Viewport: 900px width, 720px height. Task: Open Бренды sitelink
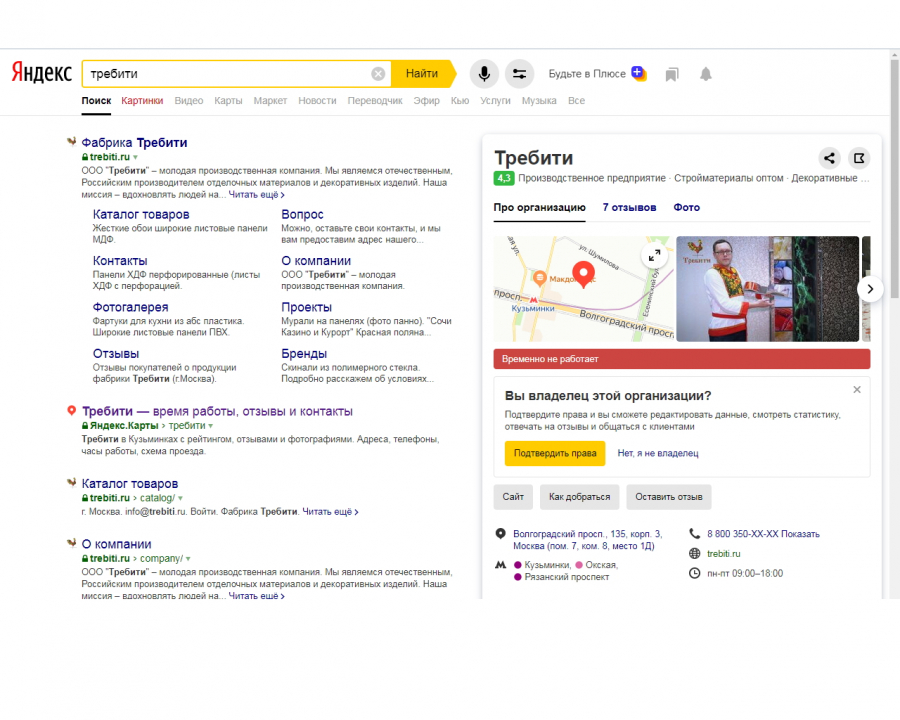tap(304, 354)
